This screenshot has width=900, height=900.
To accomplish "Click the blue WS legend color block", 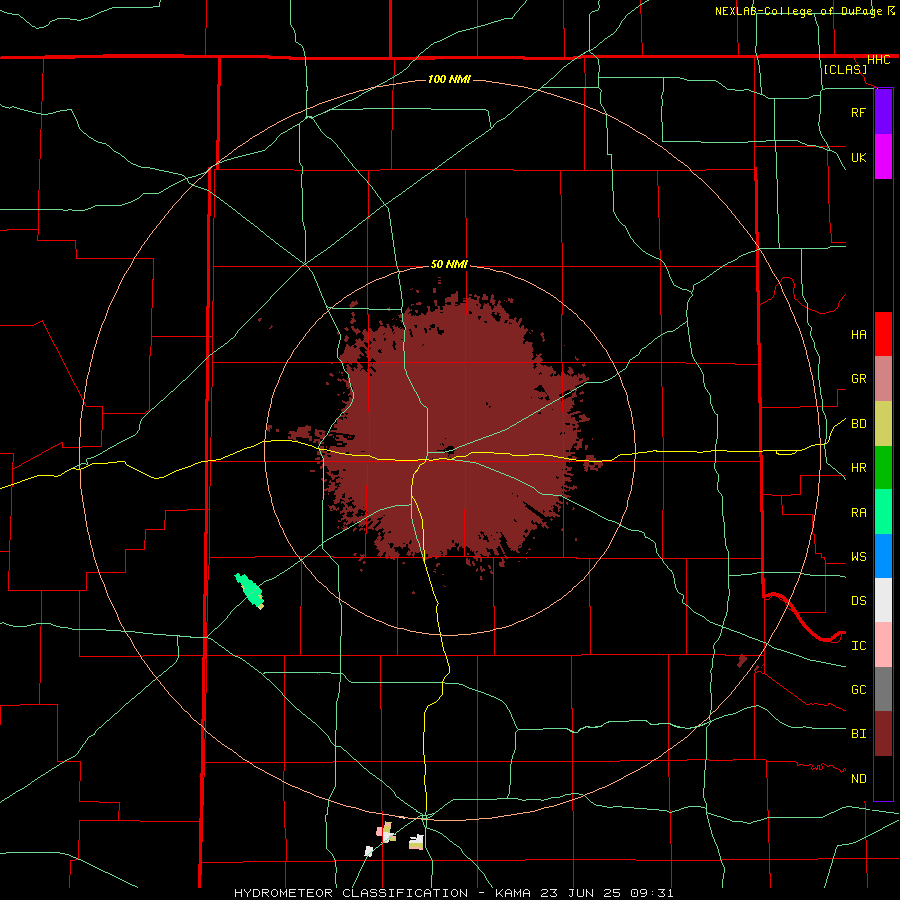I will [883, 556].
